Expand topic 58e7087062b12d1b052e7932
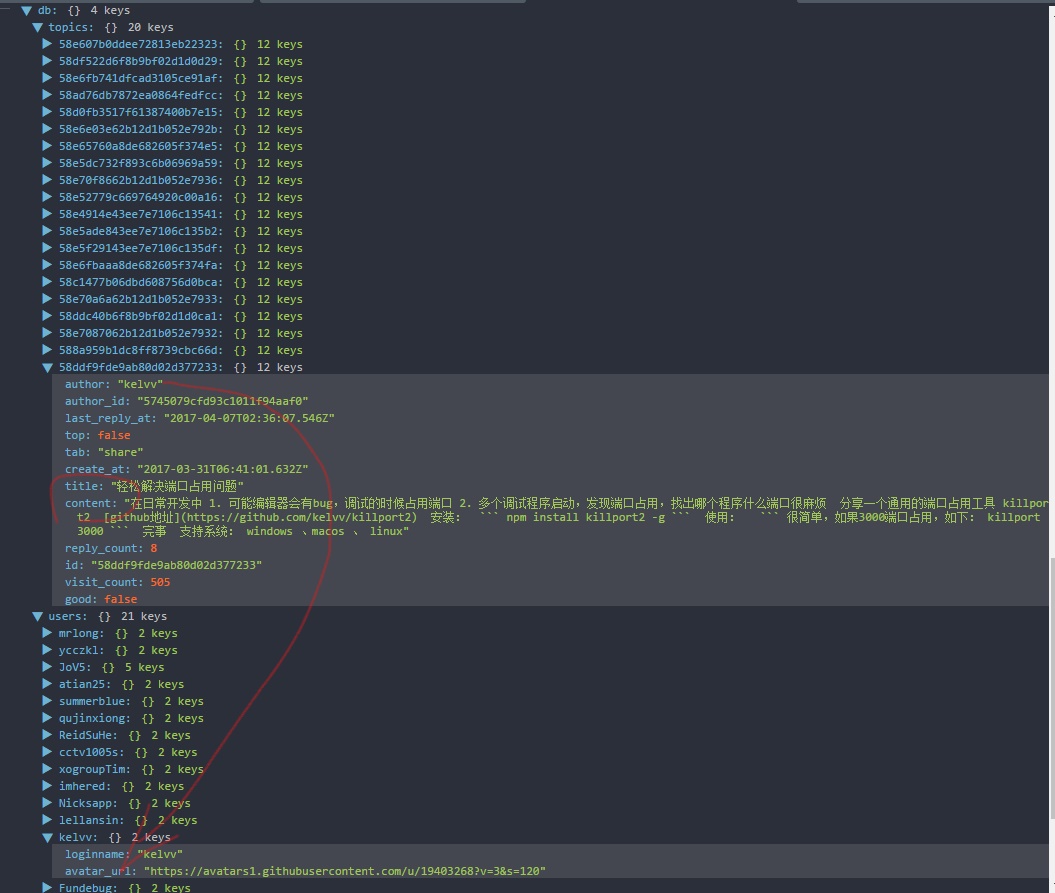The image size is (1055, 893). click(x=47, y=333)
